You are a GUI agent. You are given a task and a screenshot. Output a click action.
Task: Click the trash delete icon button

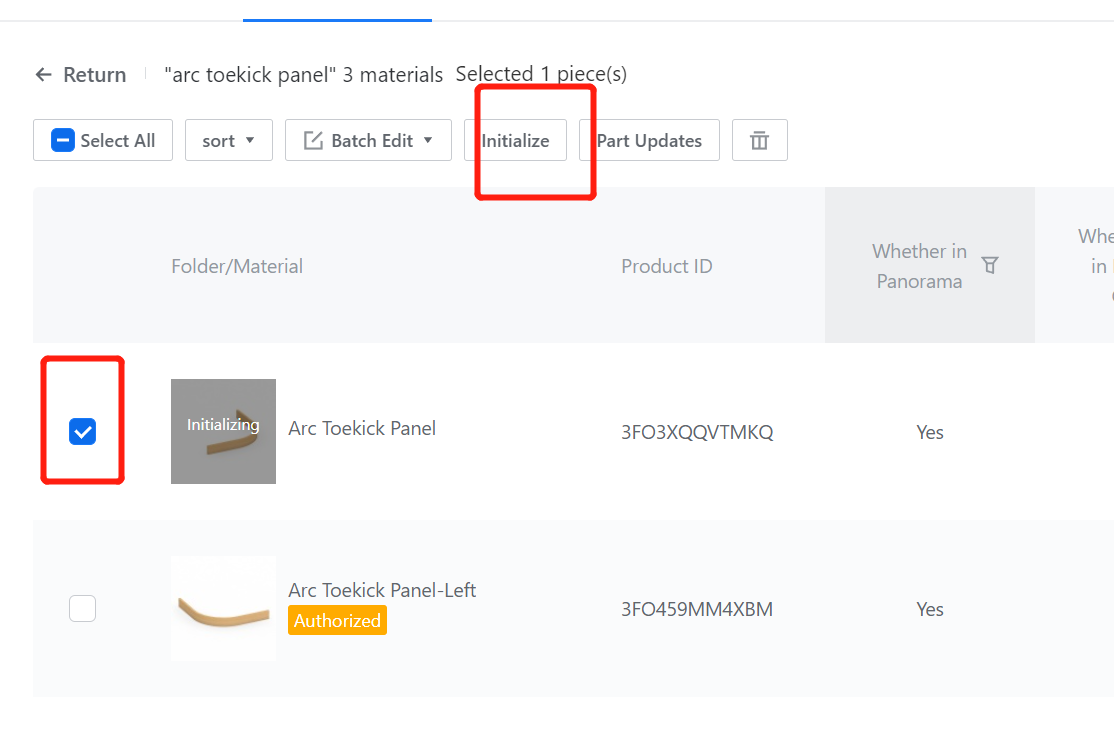(x=759, y=141)
